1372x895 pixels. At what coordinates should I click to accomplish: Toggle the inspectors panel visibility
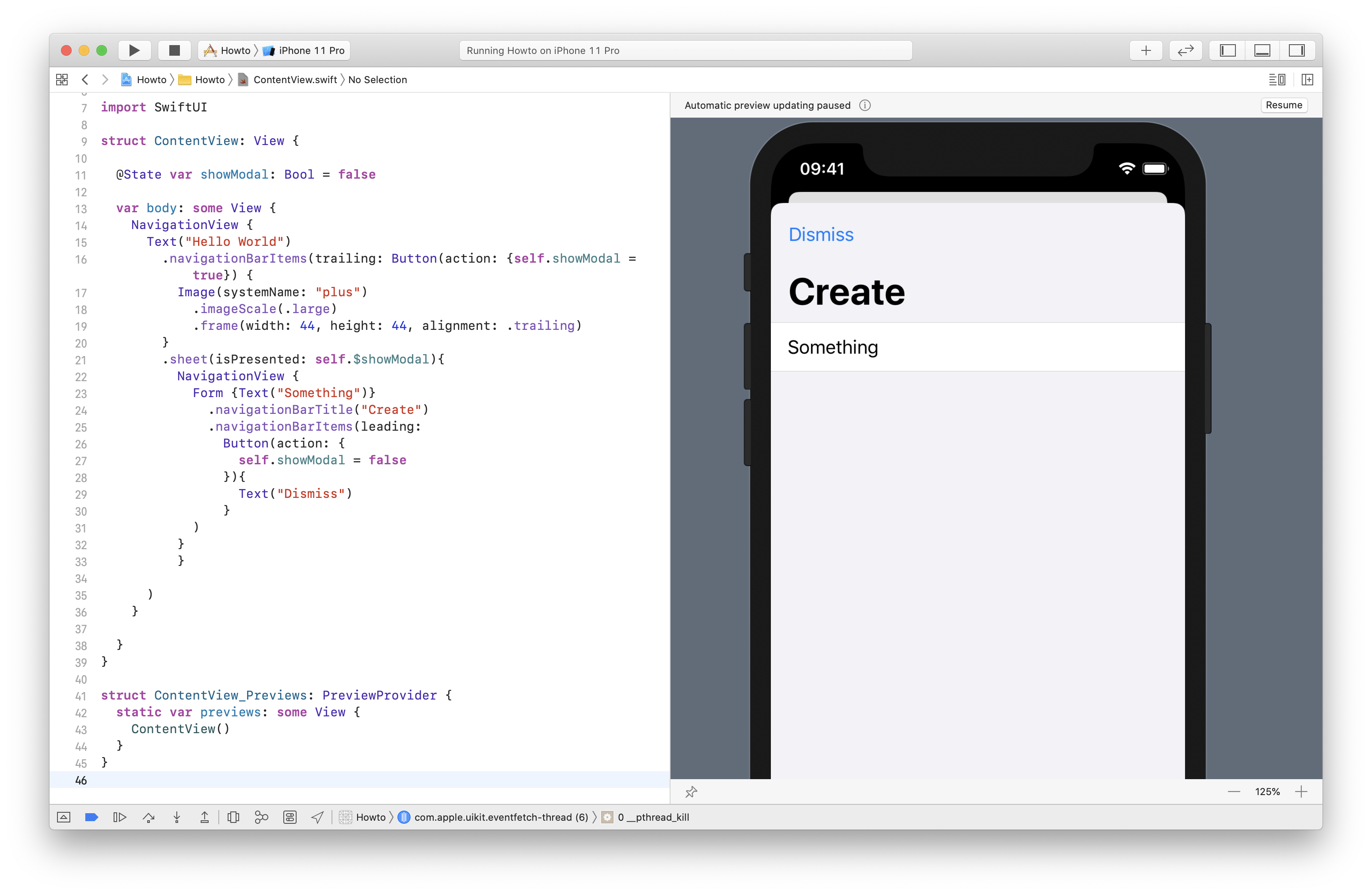pyautogui.click(x=1298, y=50)
